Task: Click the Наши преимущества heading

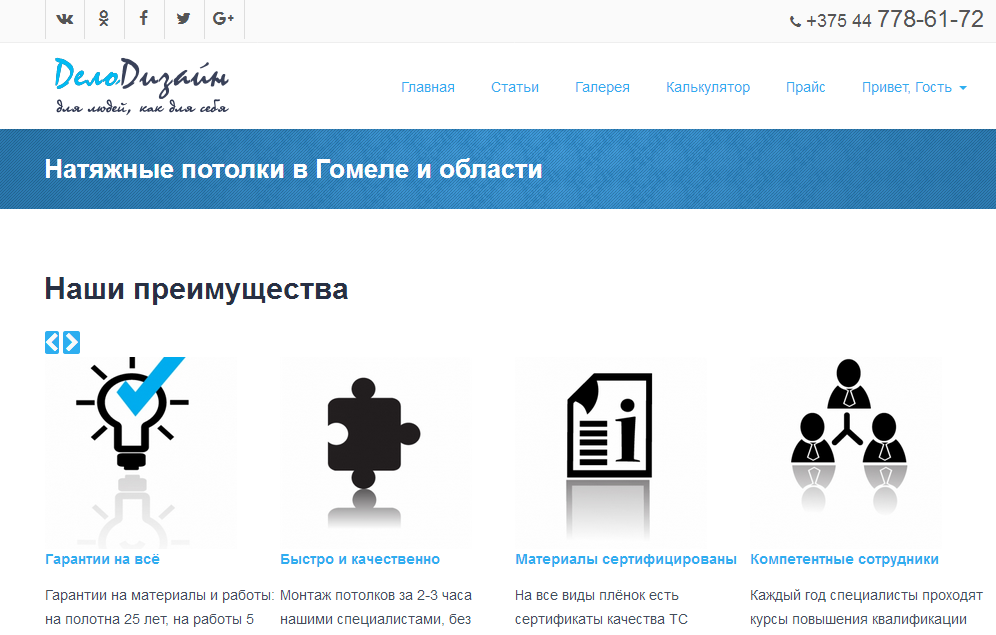Action: [x=196, y=289]
